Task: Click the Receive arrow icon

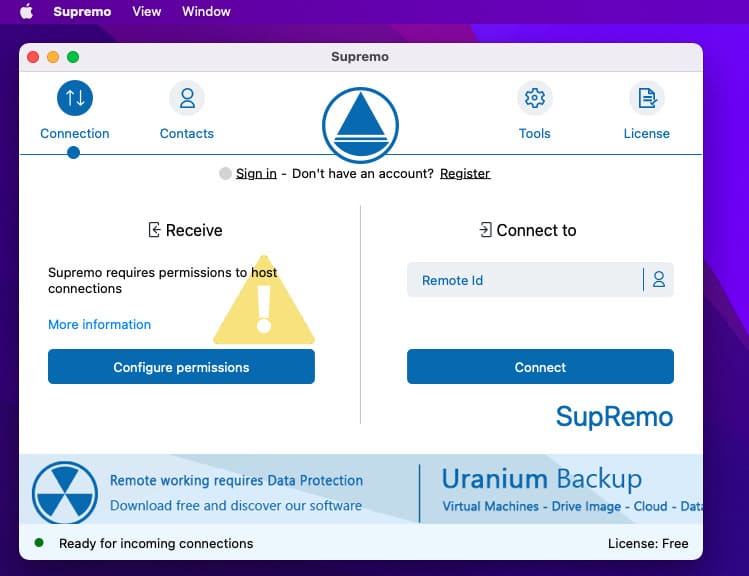Action: pos(154,230)
